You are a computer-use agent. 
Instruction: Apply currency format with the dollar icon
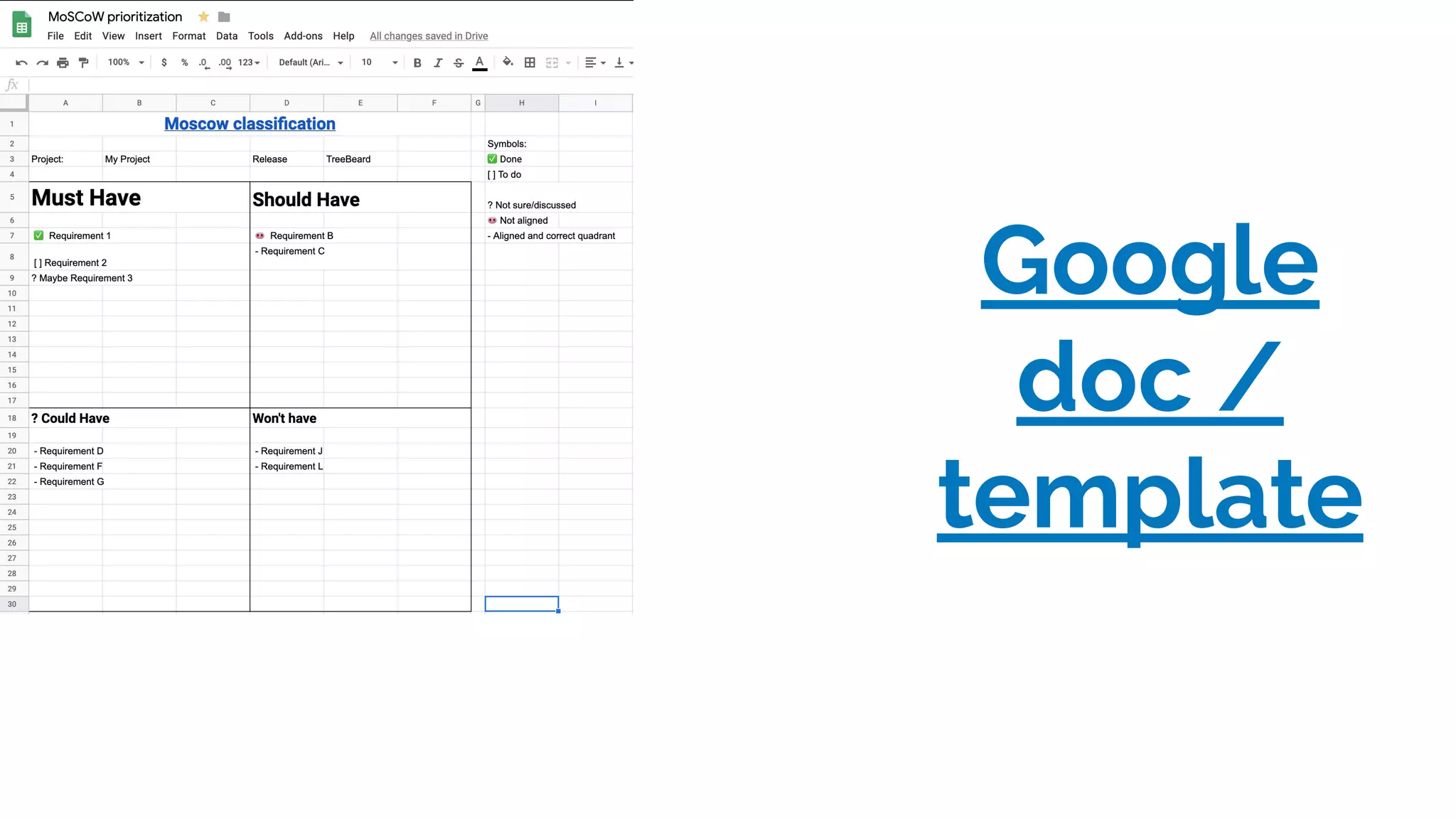pyautogui.click(x=164, y=63)
